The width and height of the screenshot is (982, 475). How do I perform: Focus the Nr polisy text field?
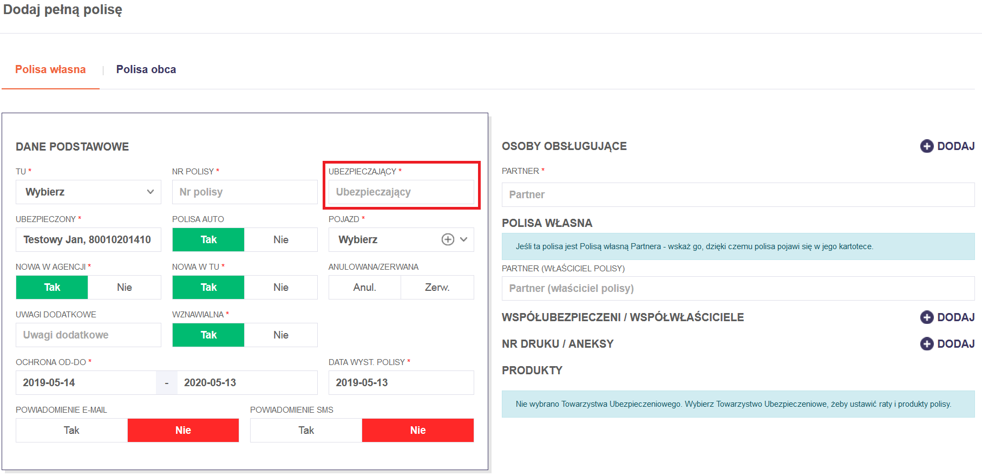(x=244, y=192)
